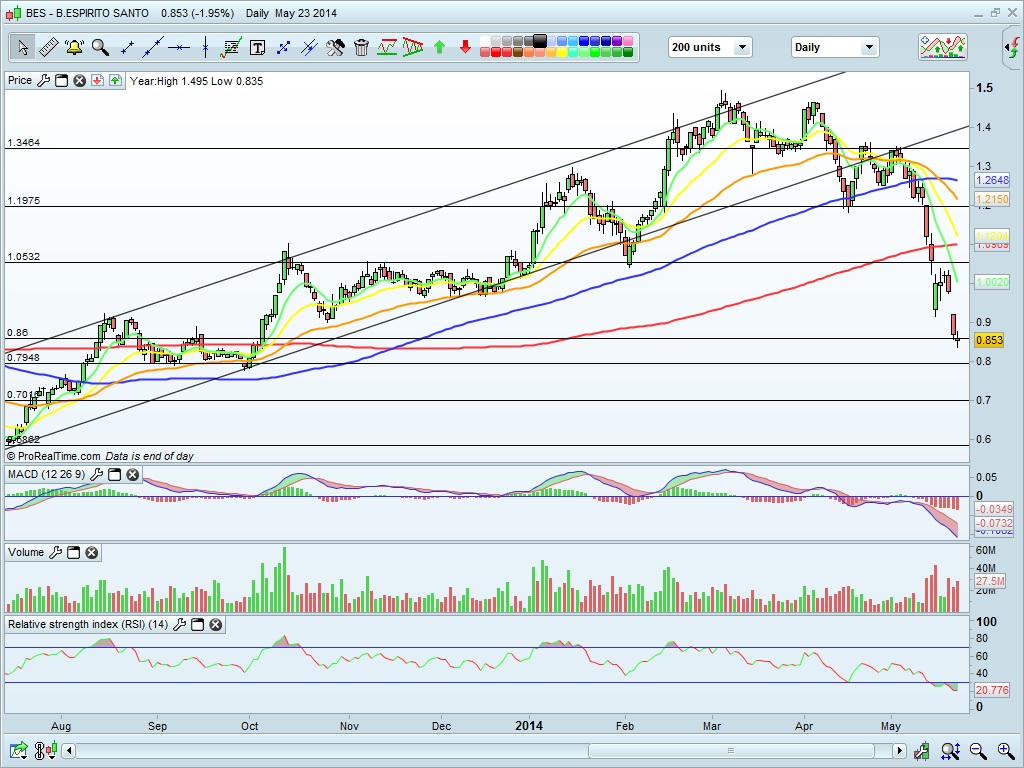Screen dimensions: 1024x768
Task: Click the Volume panel label
Action: coord(26,552)
